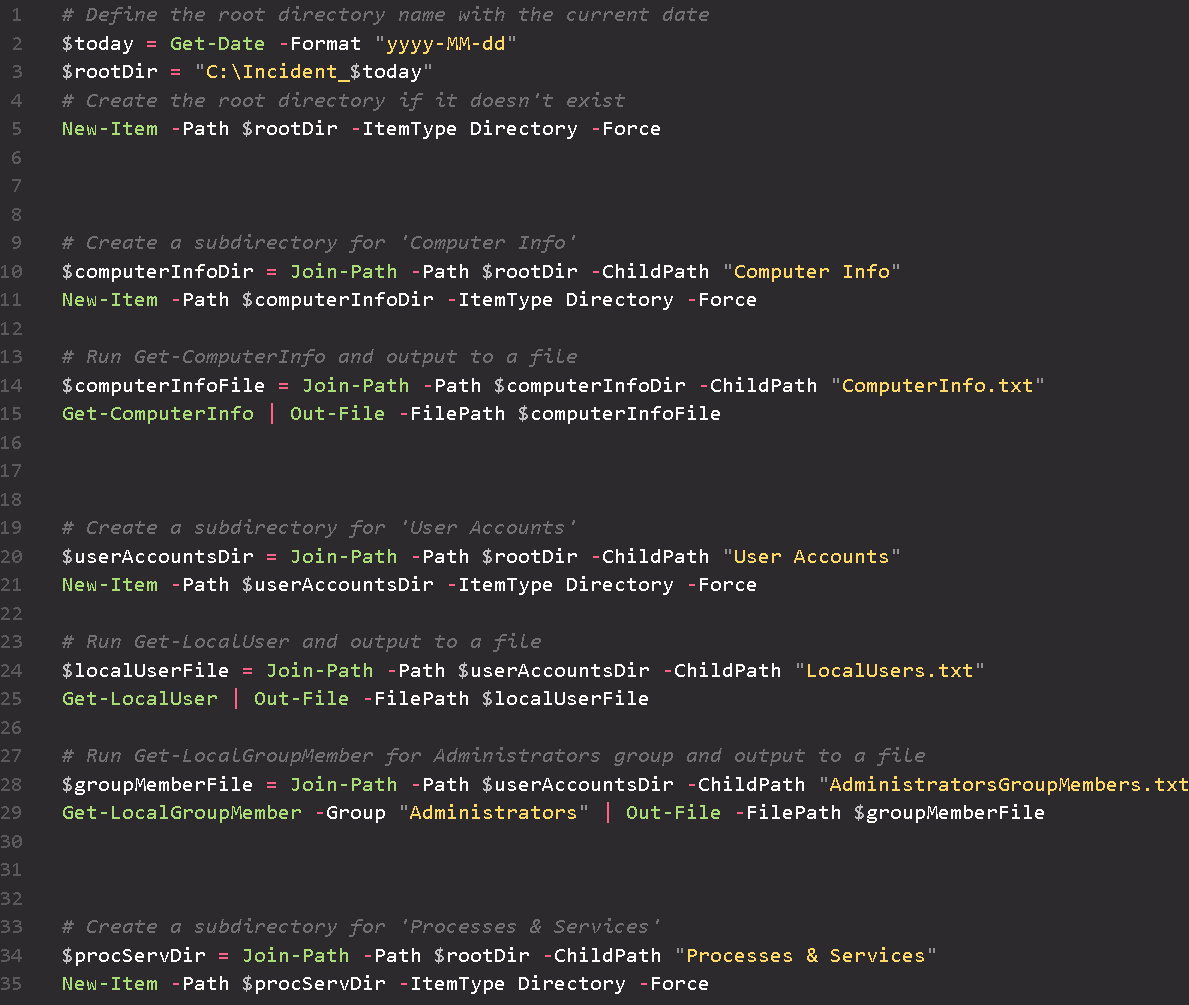Select the "yyyy-MM-dd" format string
Image resolution: width=1189 pixels, height=1005 pixels.
coord(446,44)
